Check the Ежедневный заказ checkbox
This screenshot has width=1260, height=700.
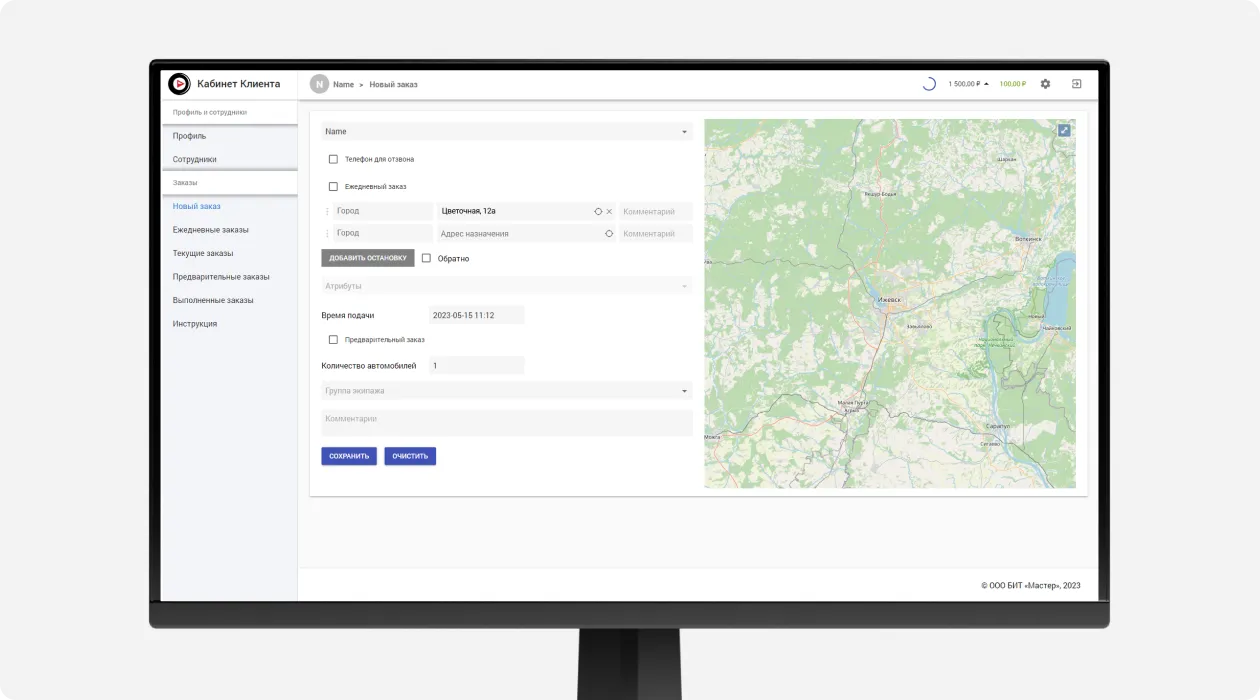(x=333, y=187)
